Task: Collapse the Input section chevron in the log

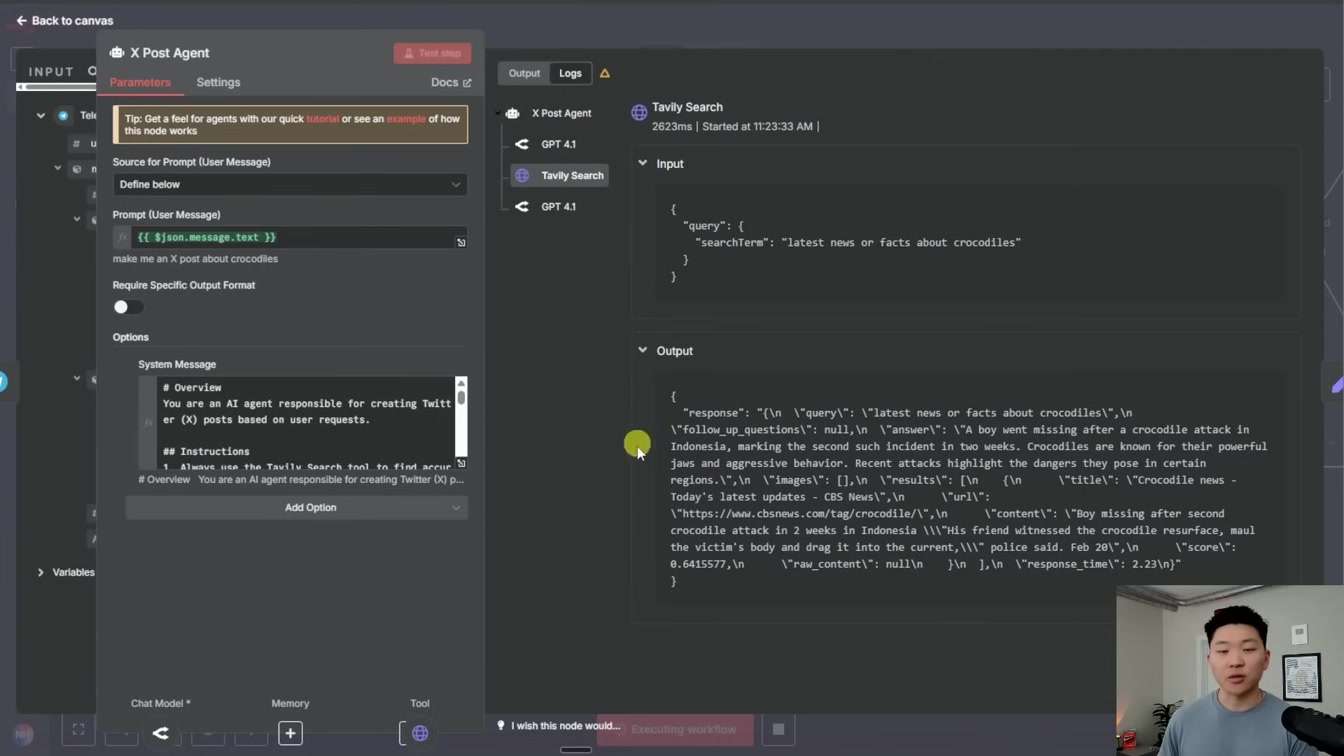Action: tap(643, 163)
